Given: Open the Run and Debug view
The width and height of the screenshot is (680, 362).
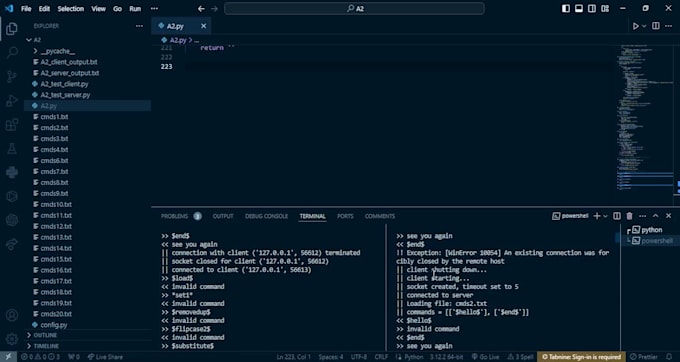Looking at the screenshot, I should point(12,101).
